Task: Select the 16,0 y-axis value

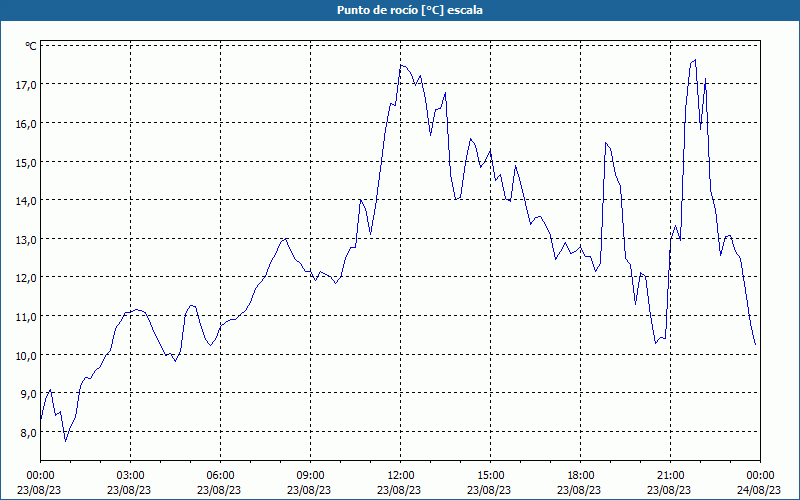Action: (x=26, y=123)
